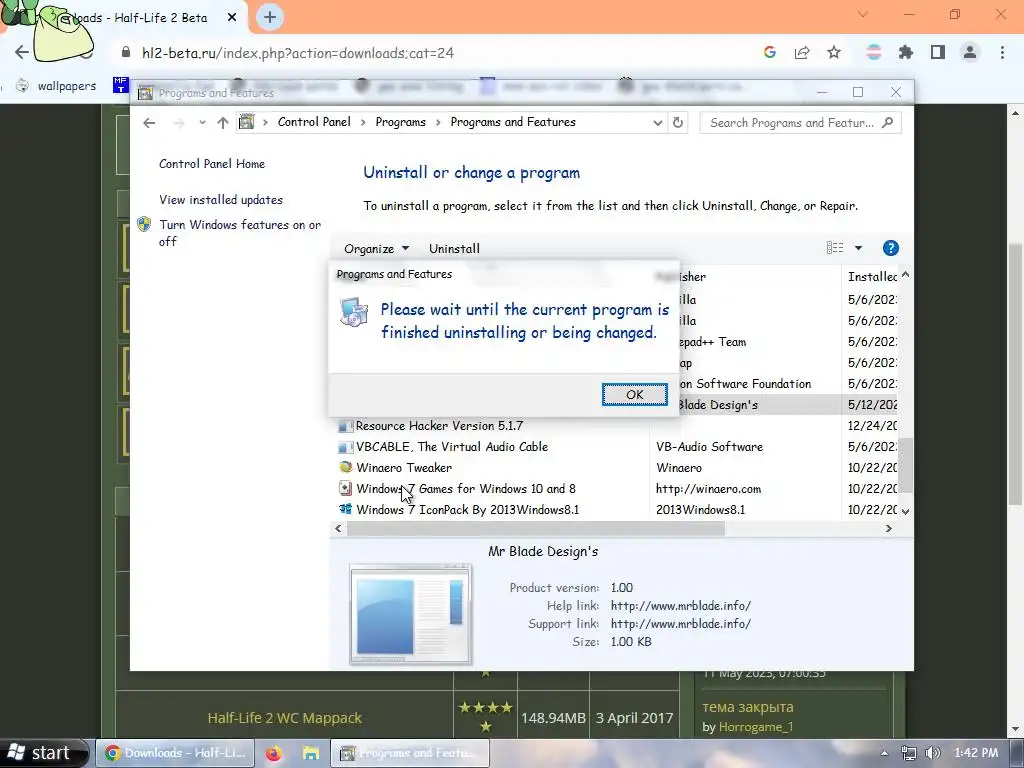The image size is (1024, 768).
Task: Click the horizontal scrollbar right arrow
Action: pos(888,528)
